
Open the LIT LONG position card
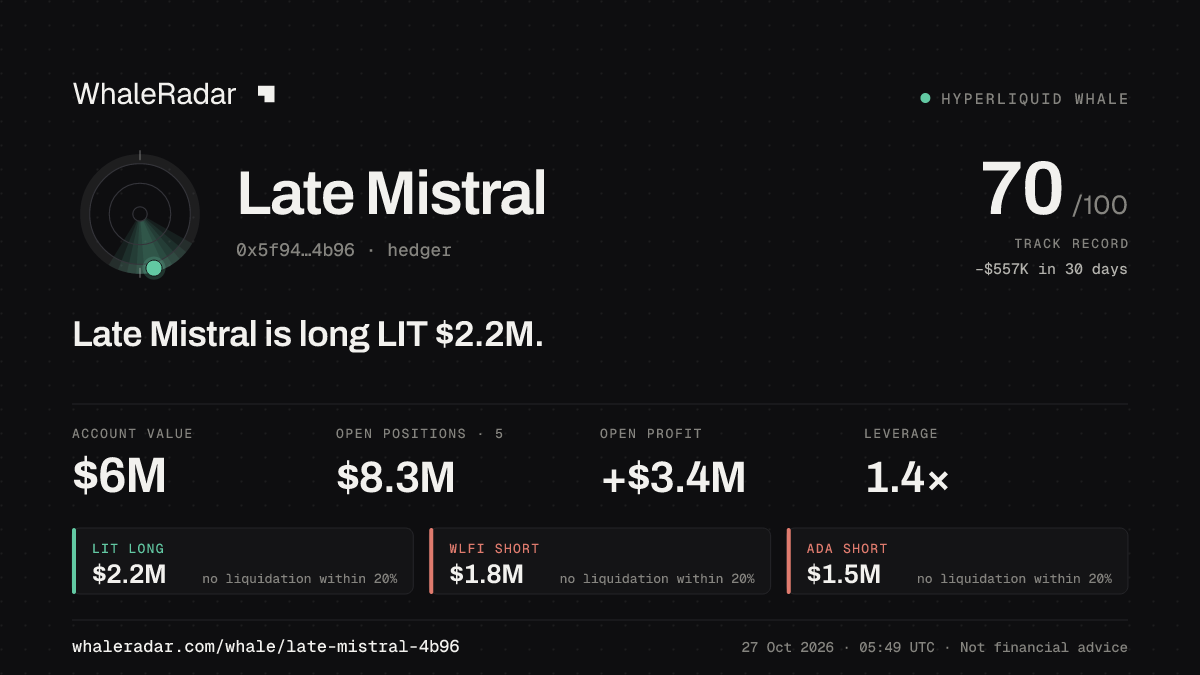click(x=243, y=561)
